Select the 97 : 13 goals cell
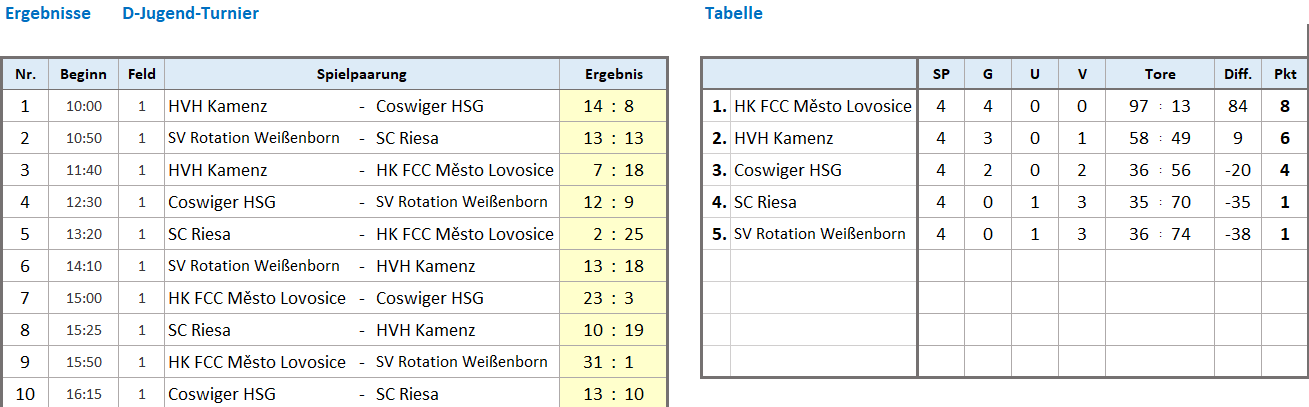This screenshot has height=407, width=1309. (1160, 106)
